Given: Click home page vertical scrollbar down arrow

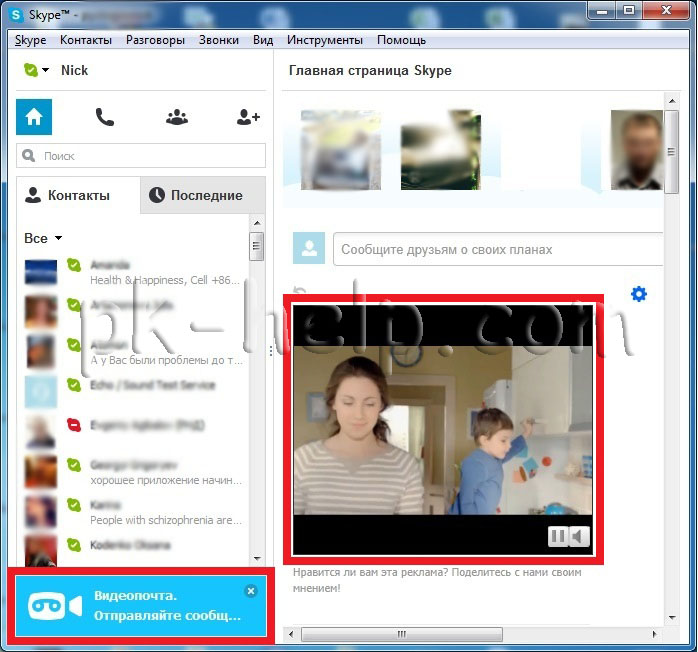Looking at the screenshot, I should 672,617.
